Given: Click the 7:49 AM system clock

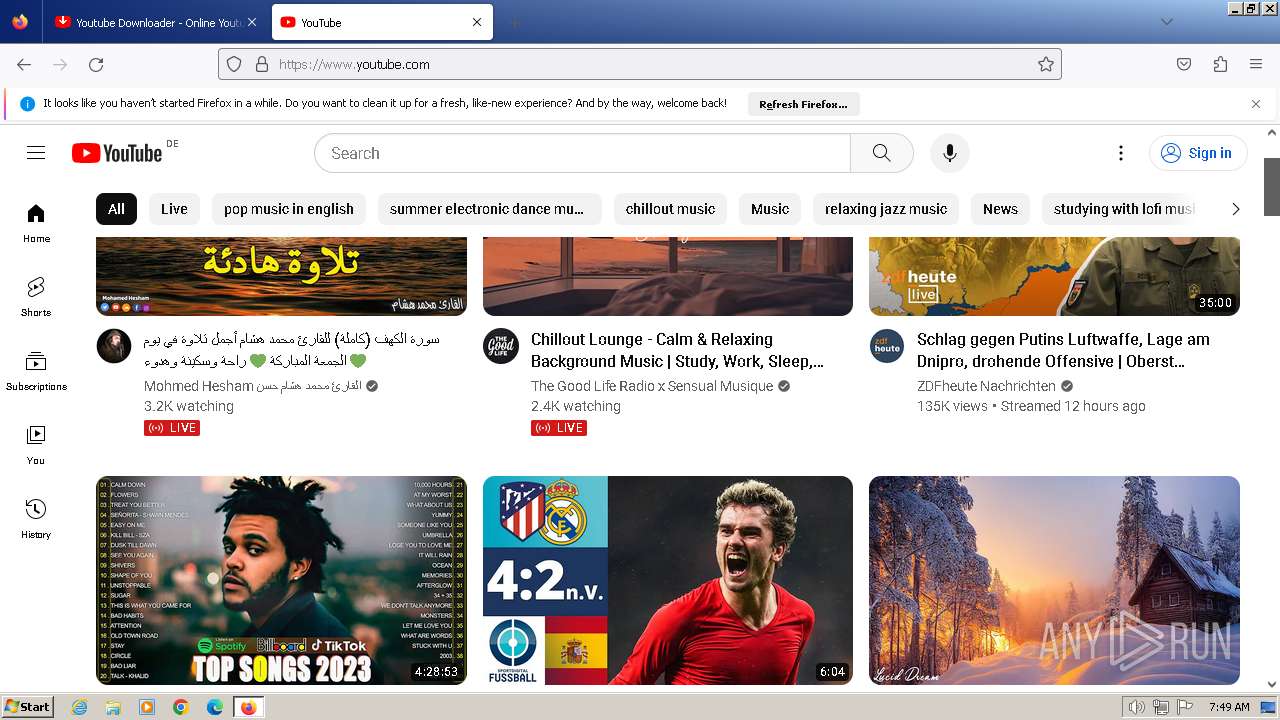Looking at the screenshot, I should (1229, 707).
